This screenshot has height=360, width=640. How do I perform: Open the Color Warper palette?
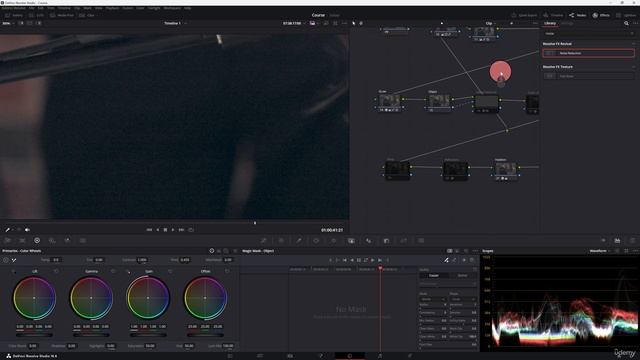[281, 241]
